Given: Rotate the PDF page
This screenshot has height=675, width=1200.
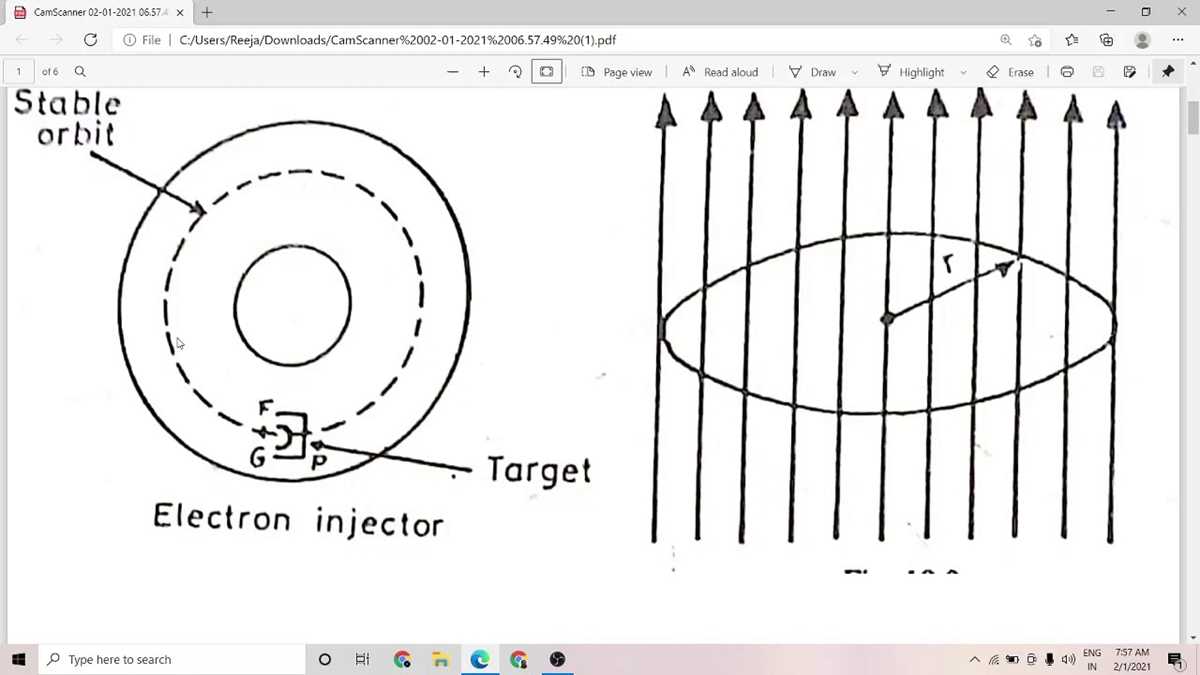Looking at the screenshot, I should 515,72.
